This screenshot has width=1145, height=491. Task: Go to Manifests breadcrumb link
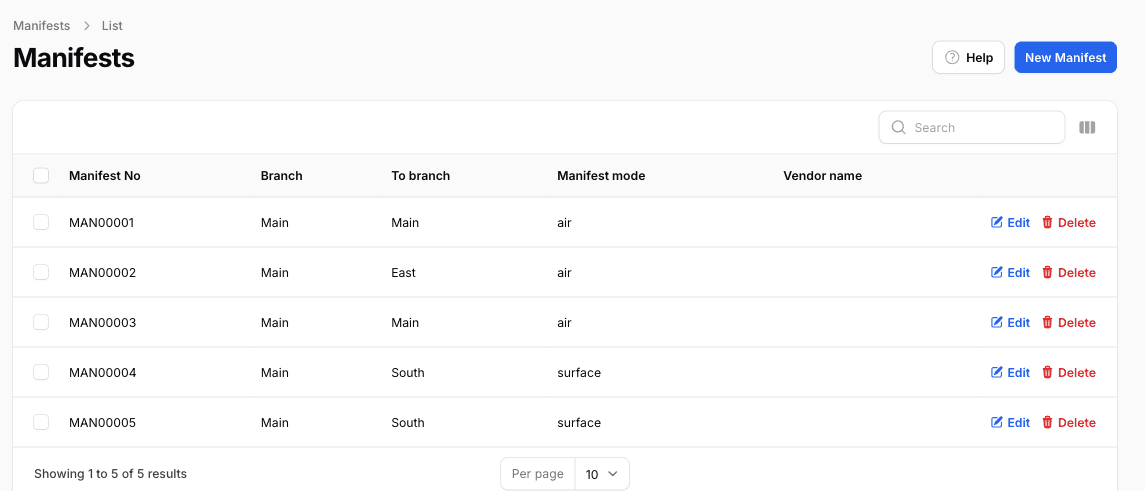click(42, 26)
